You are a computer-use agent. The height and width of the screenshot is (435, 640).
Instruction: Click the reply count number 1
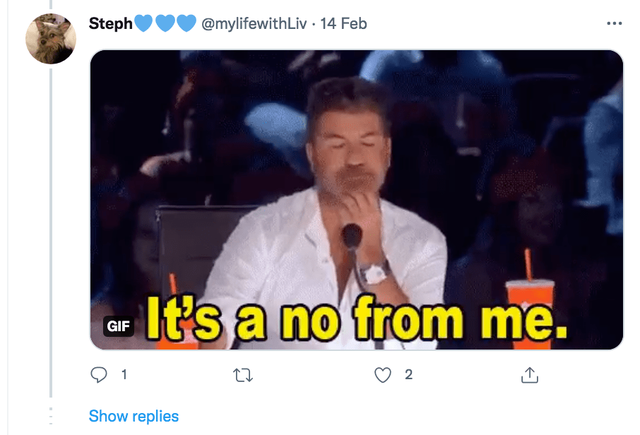point(124,375)
